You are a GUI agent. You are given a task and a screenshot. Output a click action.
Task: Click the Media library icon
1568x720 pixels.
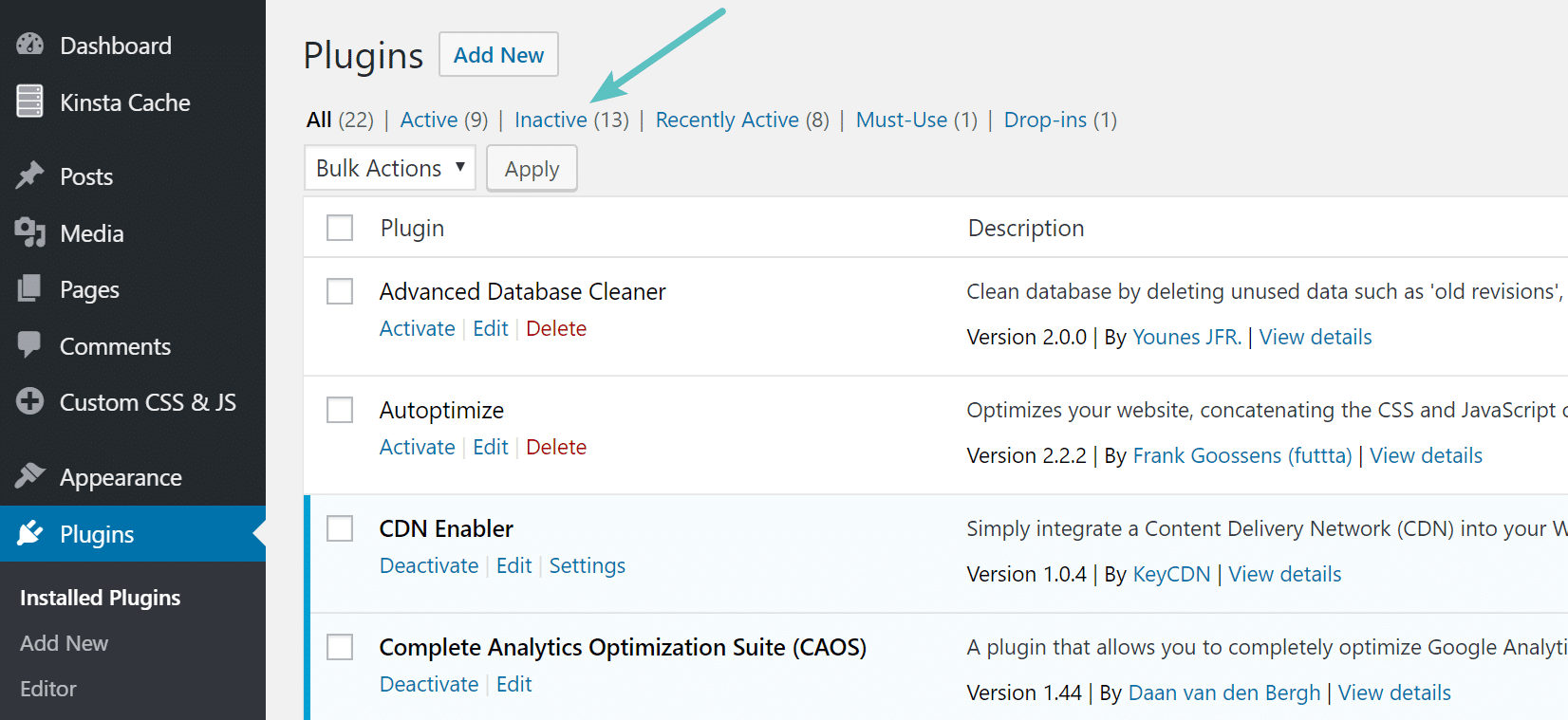coord(30,232)
